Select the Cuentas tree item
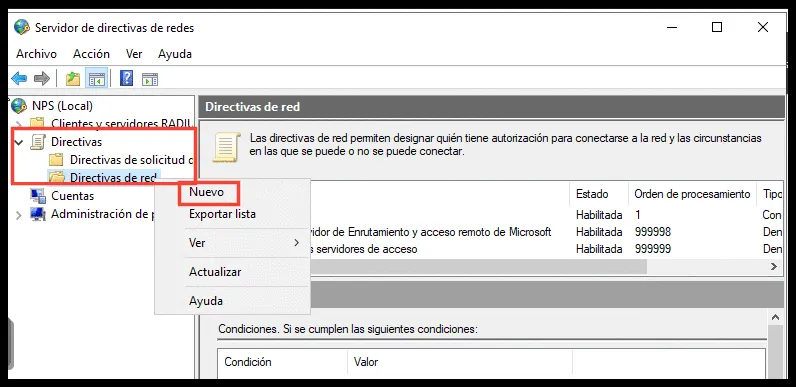The image size is (796, 387). [x=73, y=196]
